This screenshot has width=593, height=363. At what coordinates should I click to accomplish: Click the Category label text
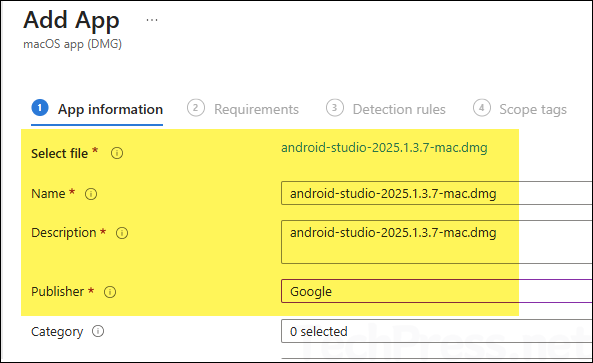click(x=57, y=332)
